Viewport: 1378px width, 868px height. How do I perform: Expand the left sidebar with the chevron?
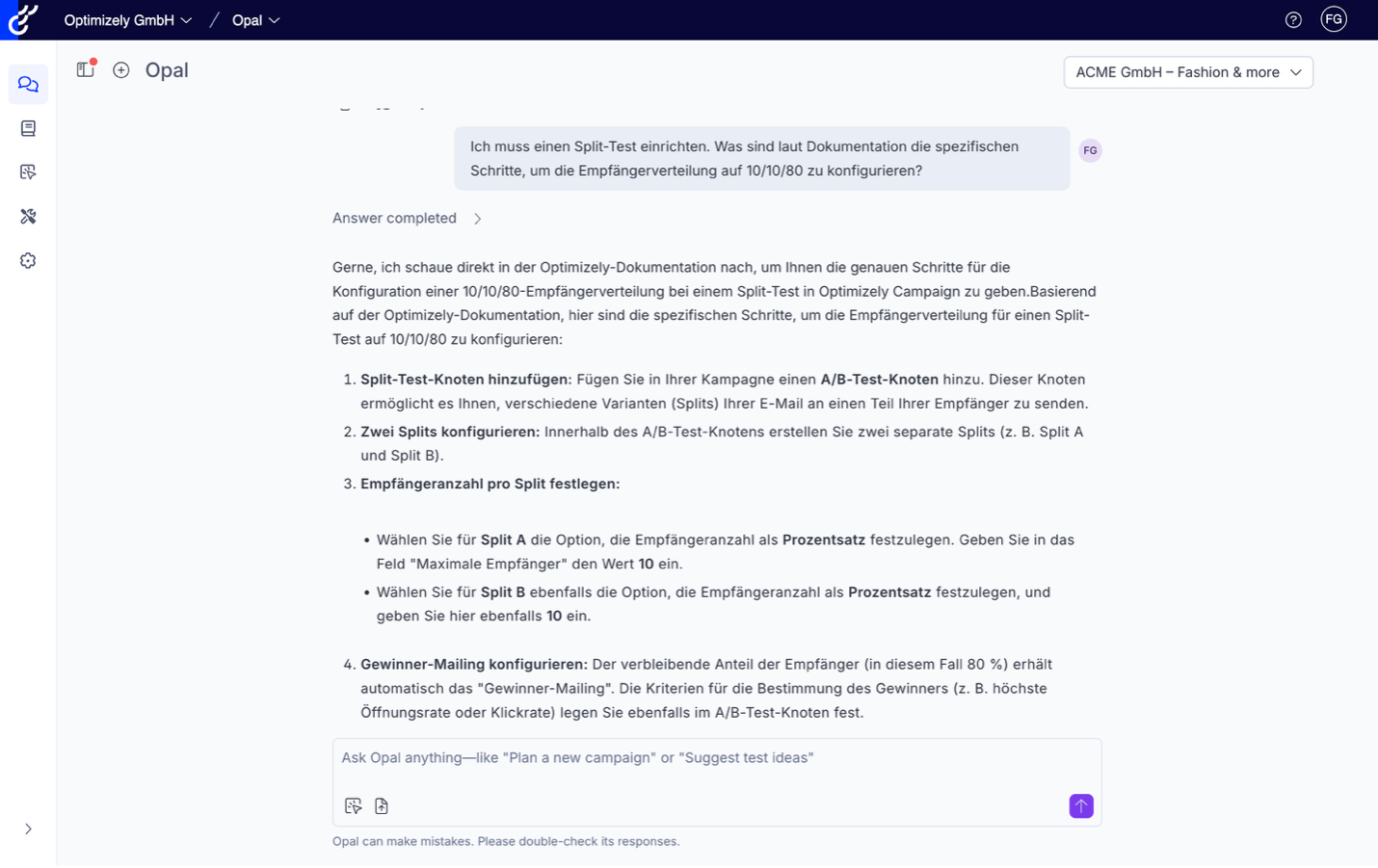pyautogui.click(x=28, y=829)
